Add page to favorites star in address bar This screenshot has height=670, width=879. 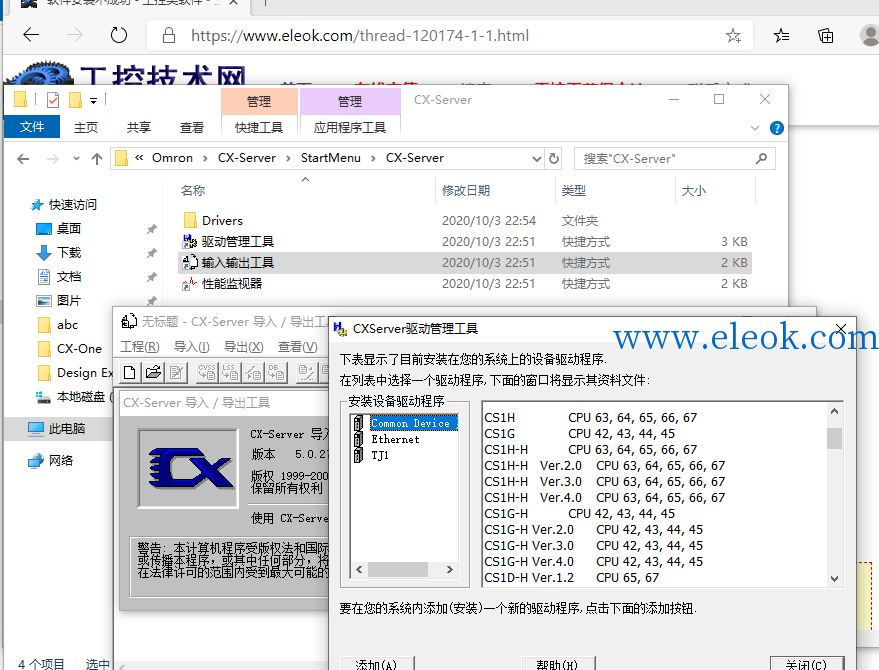click(733, 36)
